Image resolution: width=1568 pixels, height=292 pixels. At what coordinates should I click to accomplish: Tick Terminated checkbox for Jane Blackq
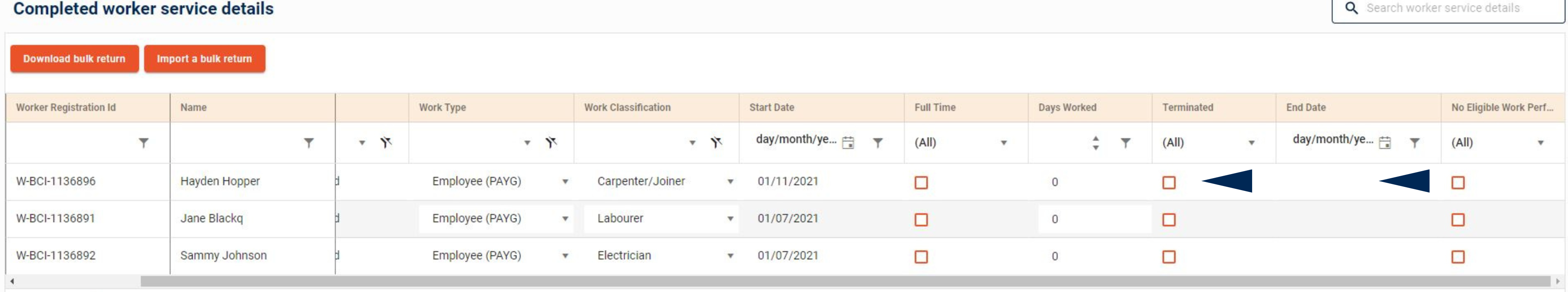point(1169,219)
